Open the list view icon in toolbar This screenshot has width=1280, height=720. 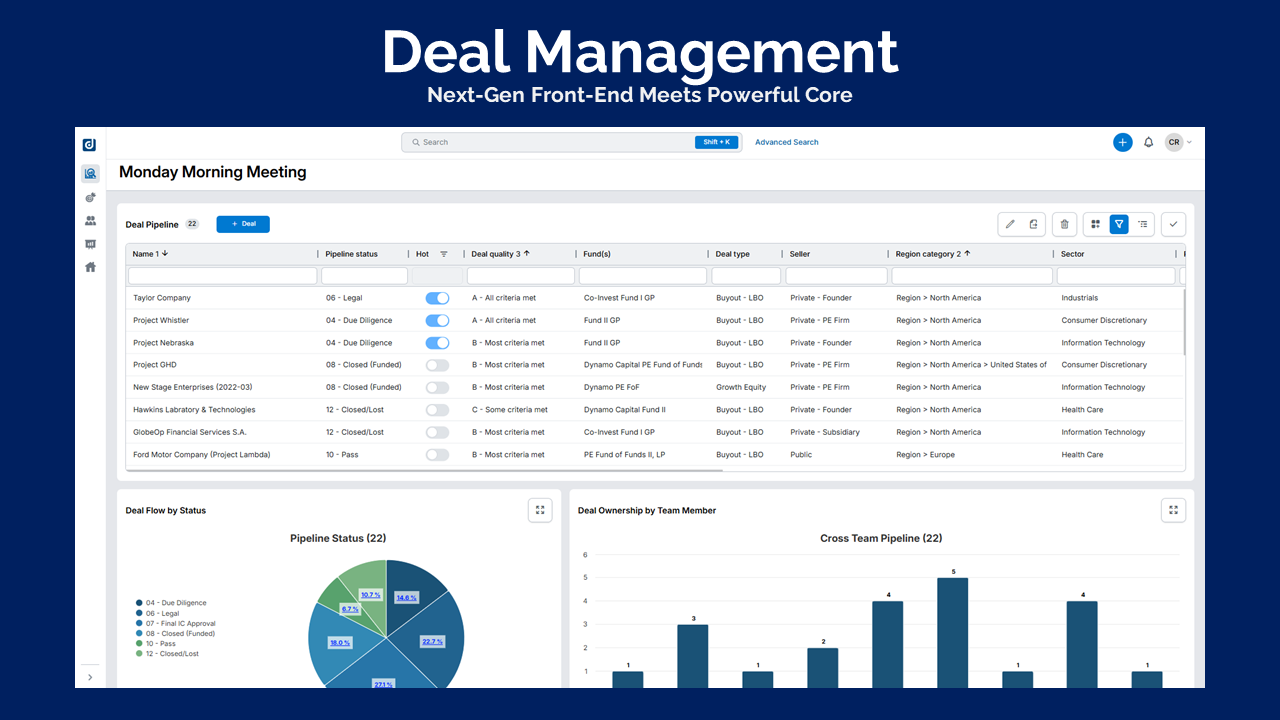coord(1143,224)
